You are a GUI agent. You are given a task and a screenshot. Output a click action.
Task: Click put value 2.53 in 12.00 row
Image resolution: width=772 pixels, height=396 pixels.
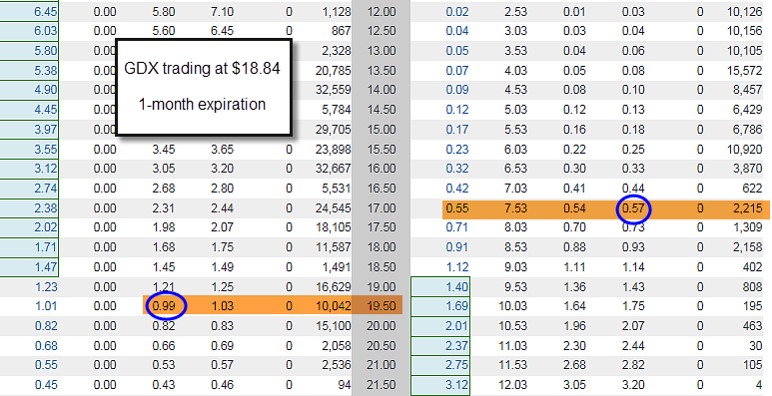point(515,11)
